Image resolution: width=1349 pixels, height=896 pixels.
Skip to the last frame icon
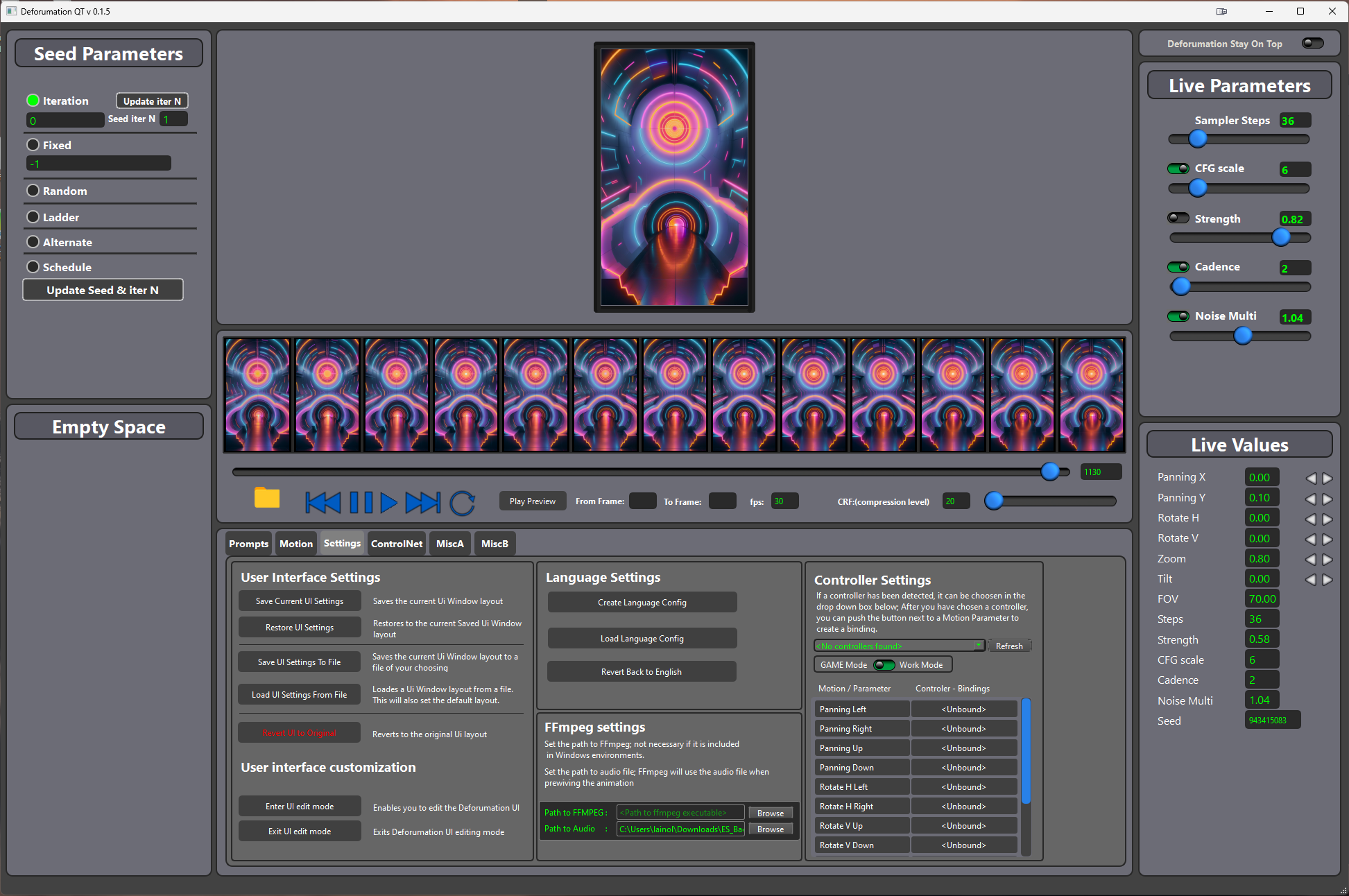423,502
